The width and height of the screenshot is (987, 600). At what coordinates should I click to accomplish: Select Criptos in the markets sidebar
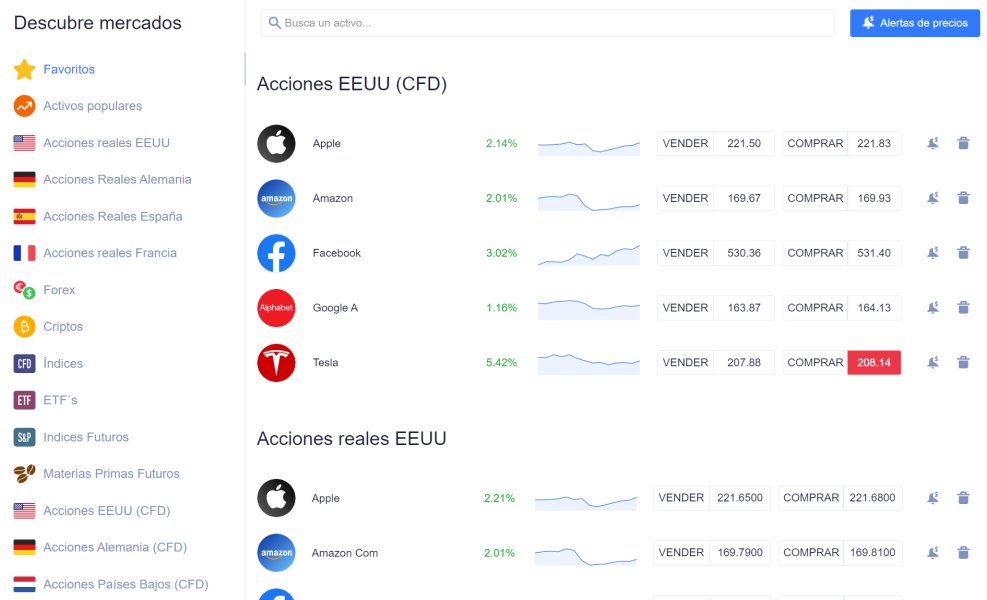tap(63, 327)
